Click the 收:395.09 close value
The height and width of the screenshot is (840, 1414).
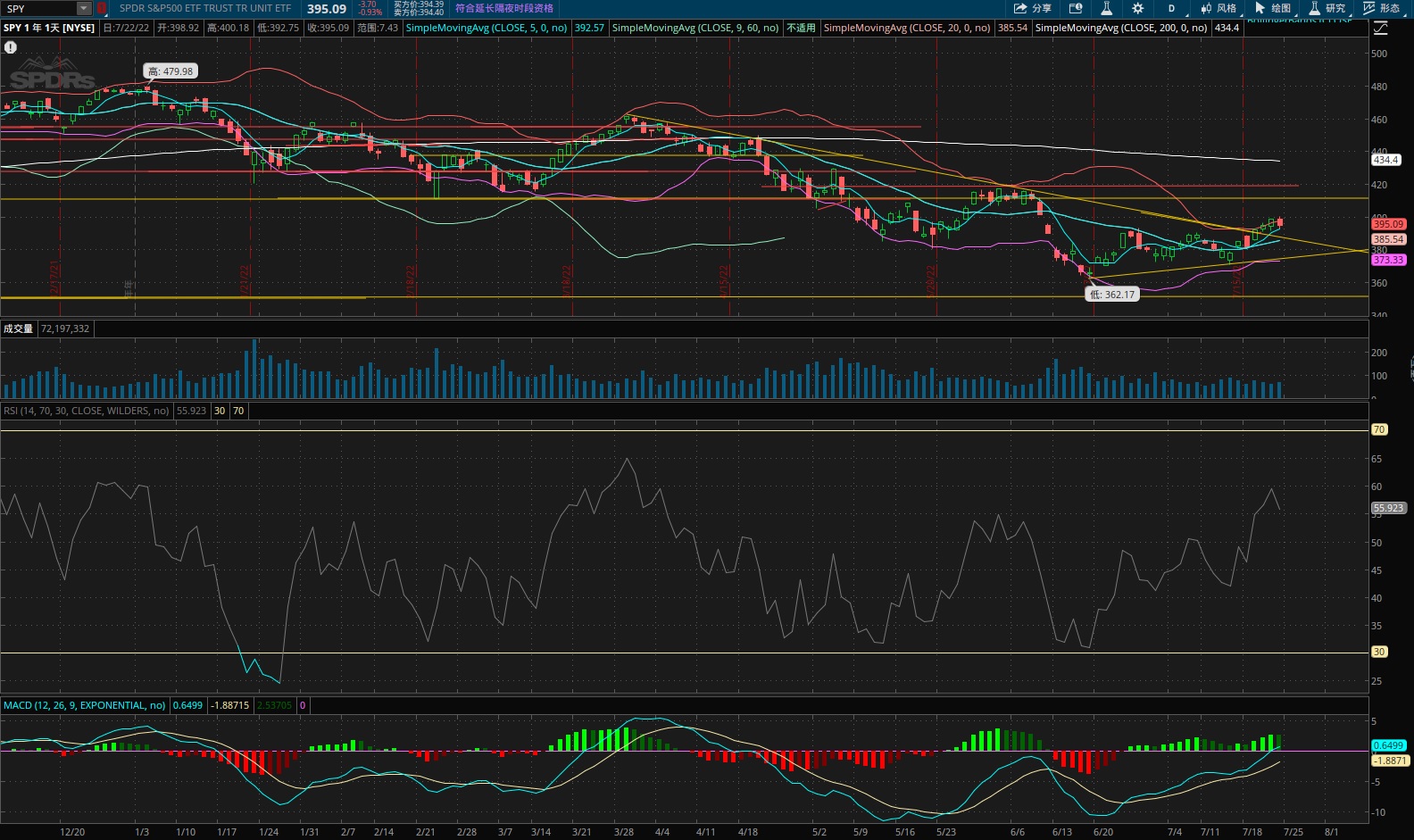pyautogui.click(x=329, y=28)
